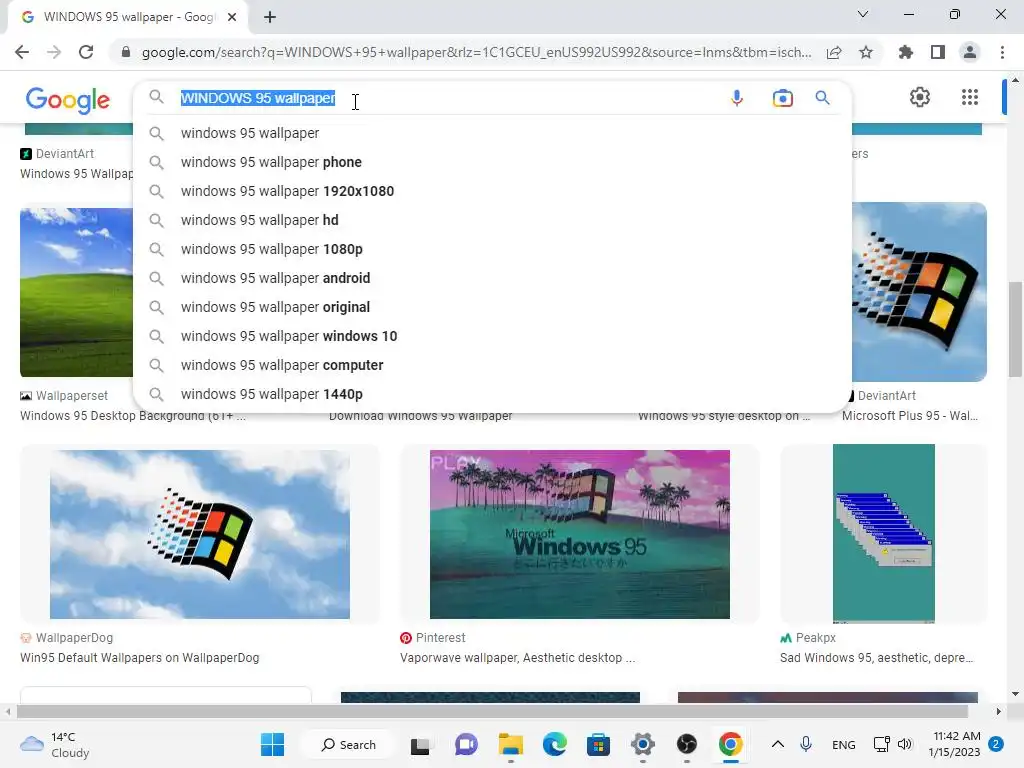Open the Chrome extensions puzzle icon
This screenshot has height=768, width=1024.
tap(905, 52)
